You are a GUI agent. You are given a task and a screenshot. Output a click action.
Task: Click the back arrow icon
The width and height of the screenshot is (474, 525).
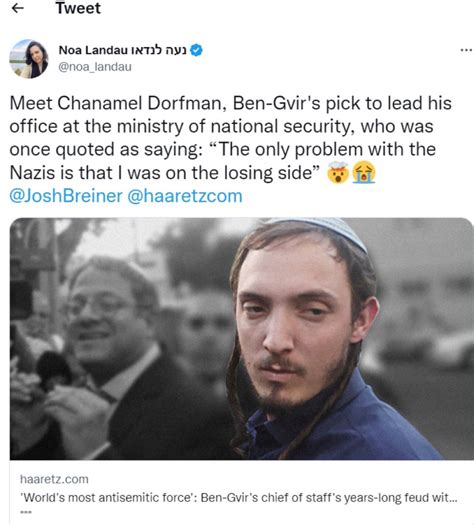point(17,8)
